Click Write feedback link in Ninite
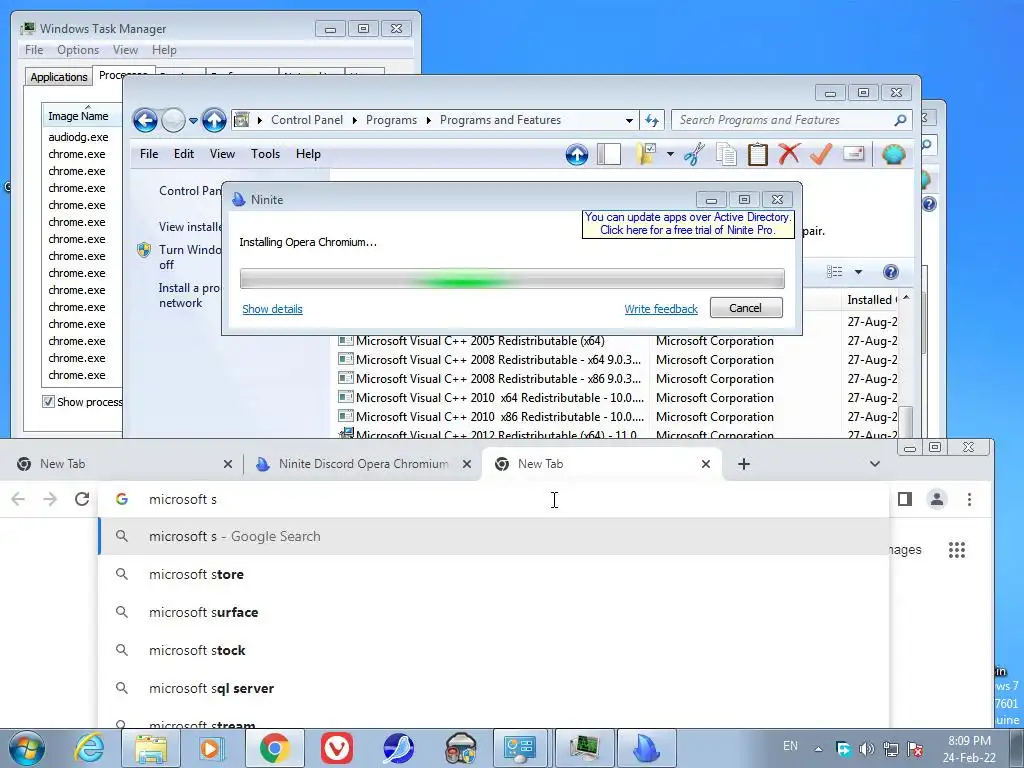 point(661,309)
